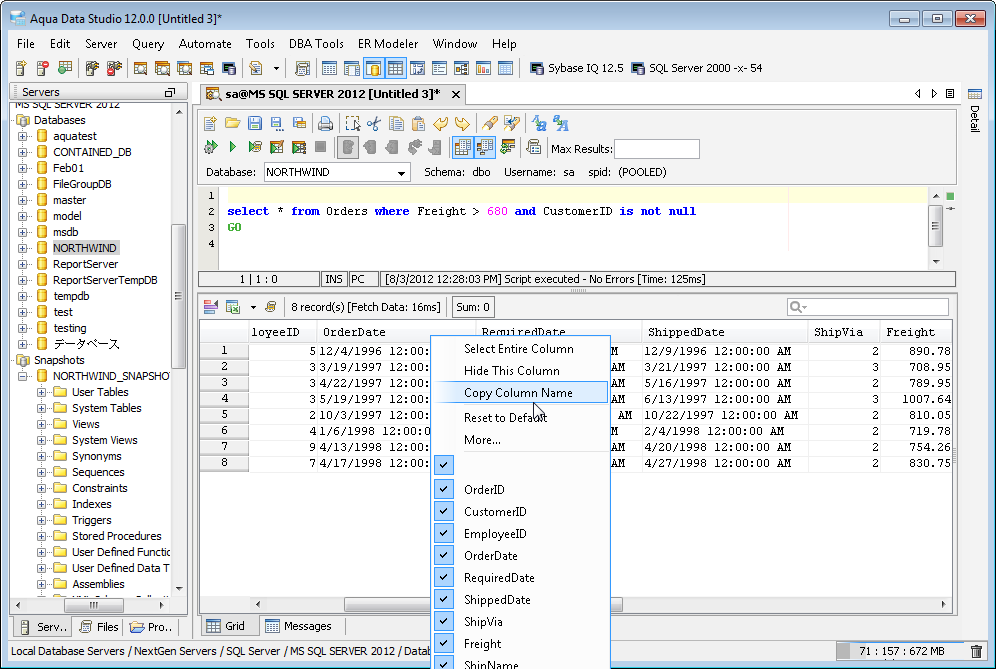996x669 pixels.
Task: Uncheck the ShippedDate column checkbox
Action: pos(444,600)
